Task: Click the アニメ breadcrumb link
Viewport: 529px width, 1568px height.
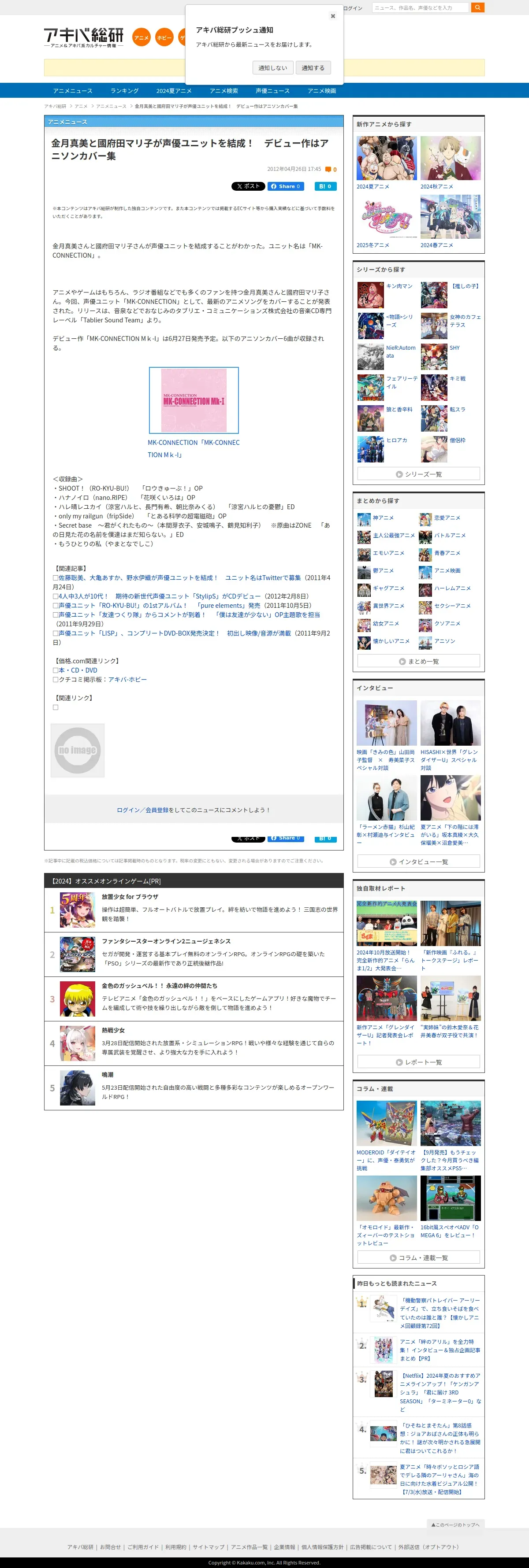Action: (x=81, y=106)
